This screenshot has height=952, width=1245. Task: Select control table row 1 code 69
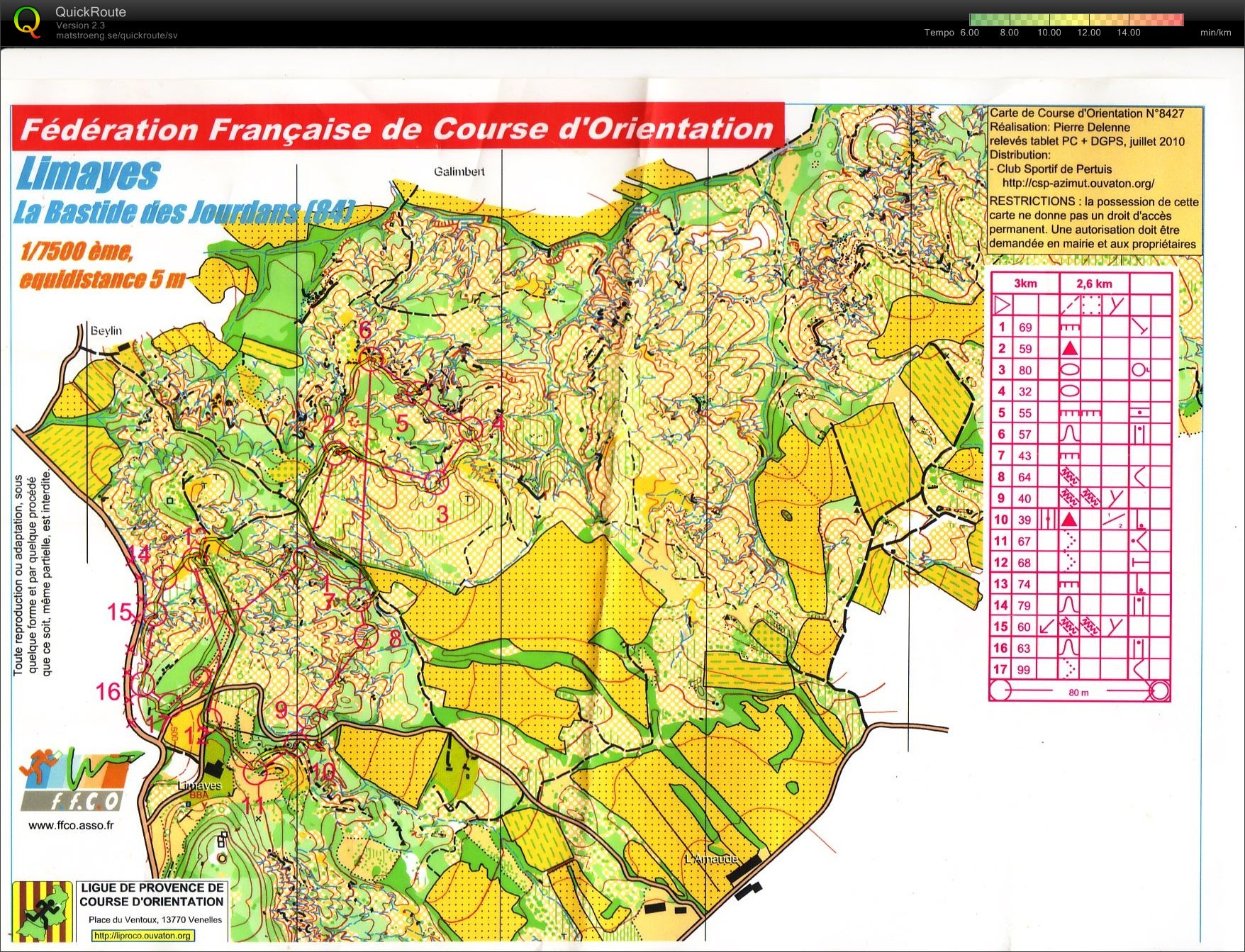point(1025,327)
